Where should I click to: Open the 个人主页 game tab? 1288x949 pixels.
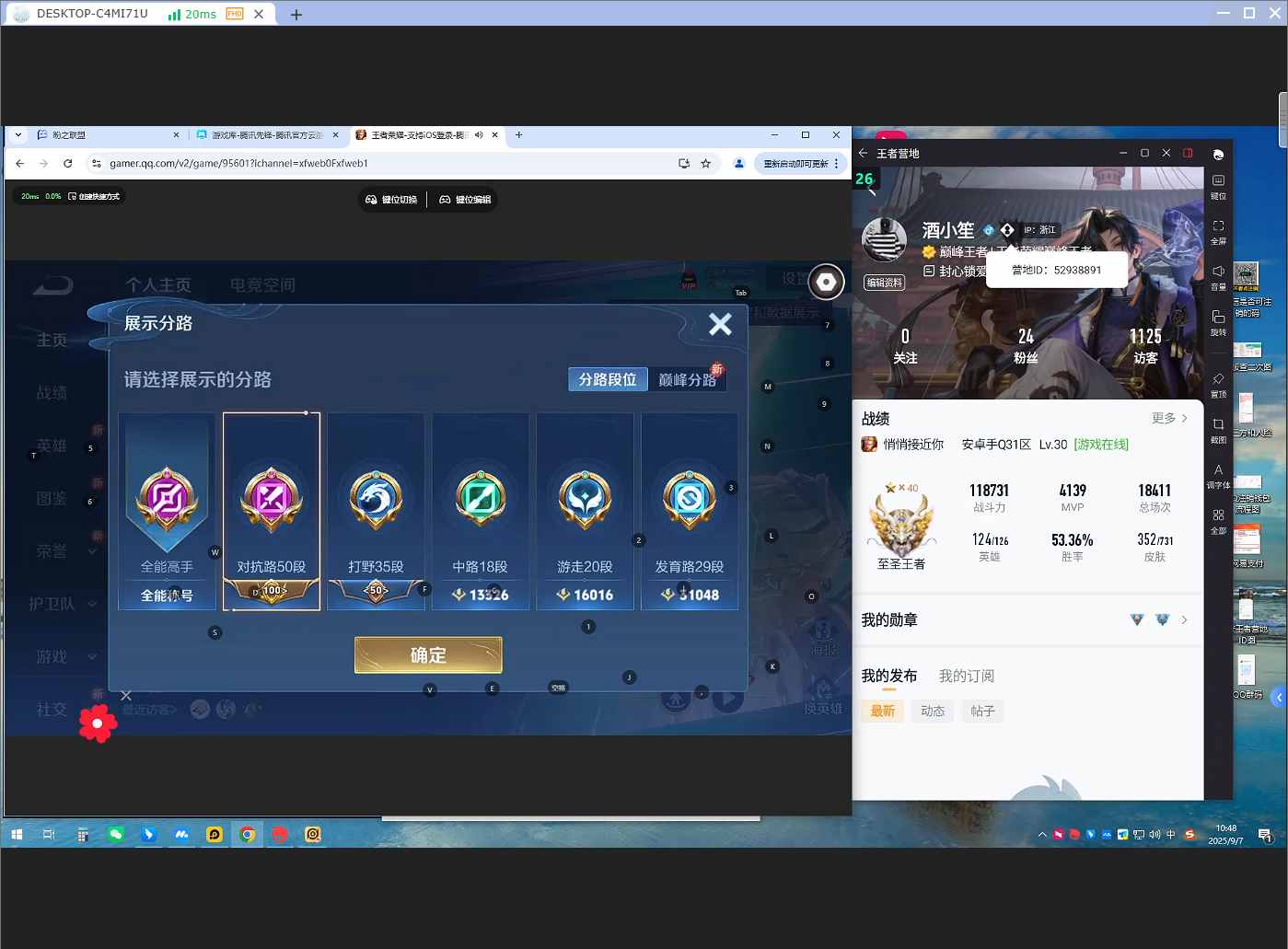158,285
